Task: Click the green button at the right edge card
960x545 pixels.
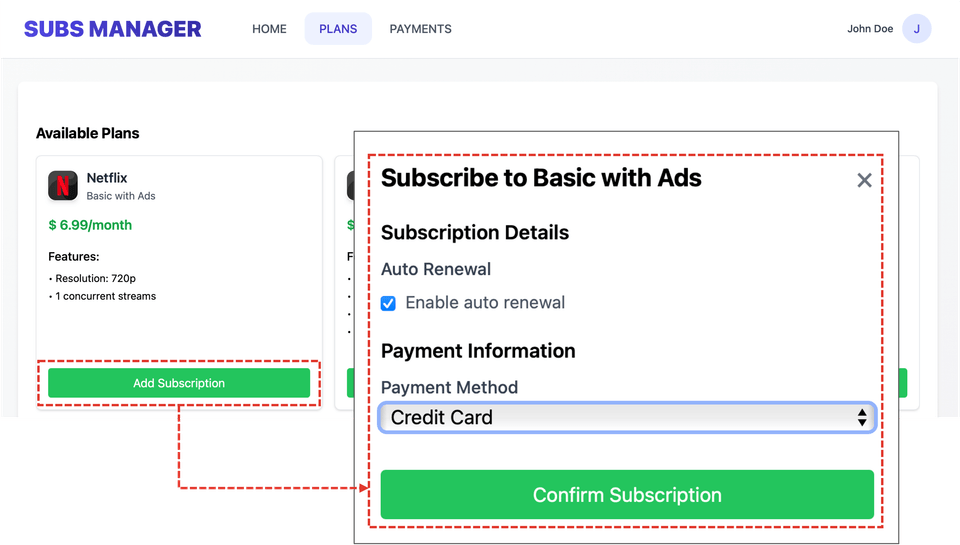Action: click(903, 383)
